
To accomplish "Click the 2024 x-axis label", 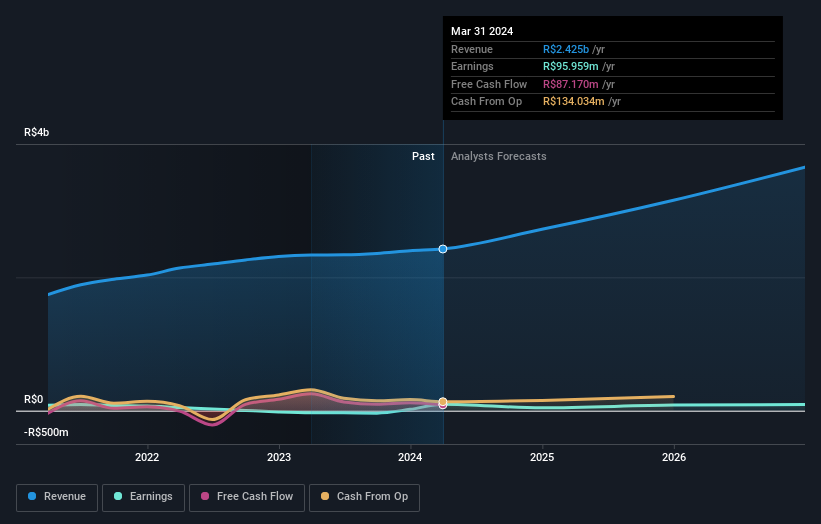I will (410, 457).
